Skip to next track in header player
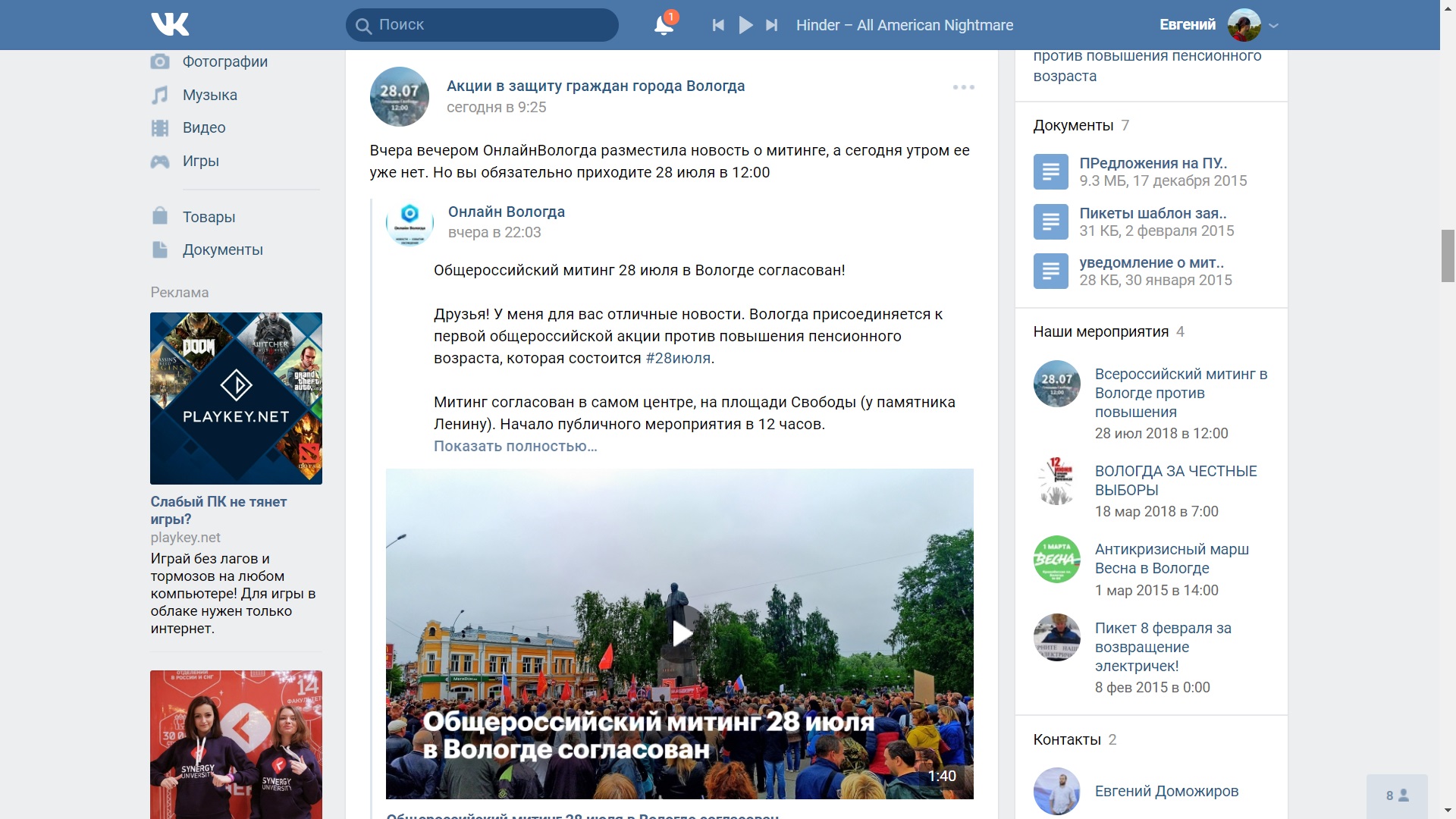 (x=771, y=25)
